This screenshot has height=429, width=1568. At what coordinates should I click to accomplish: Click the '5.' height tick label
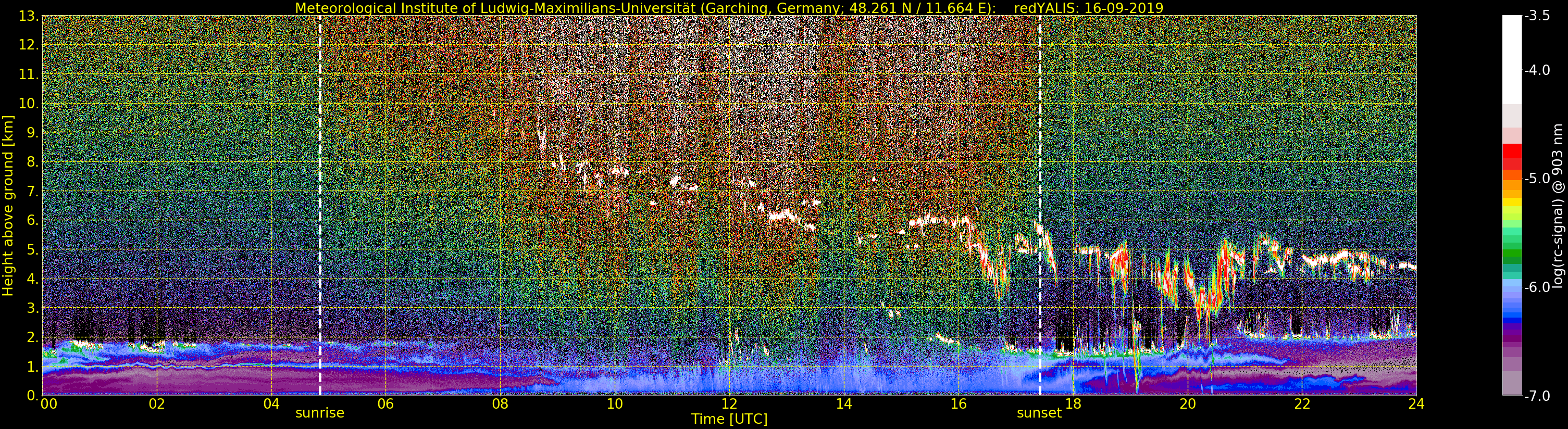33,249
